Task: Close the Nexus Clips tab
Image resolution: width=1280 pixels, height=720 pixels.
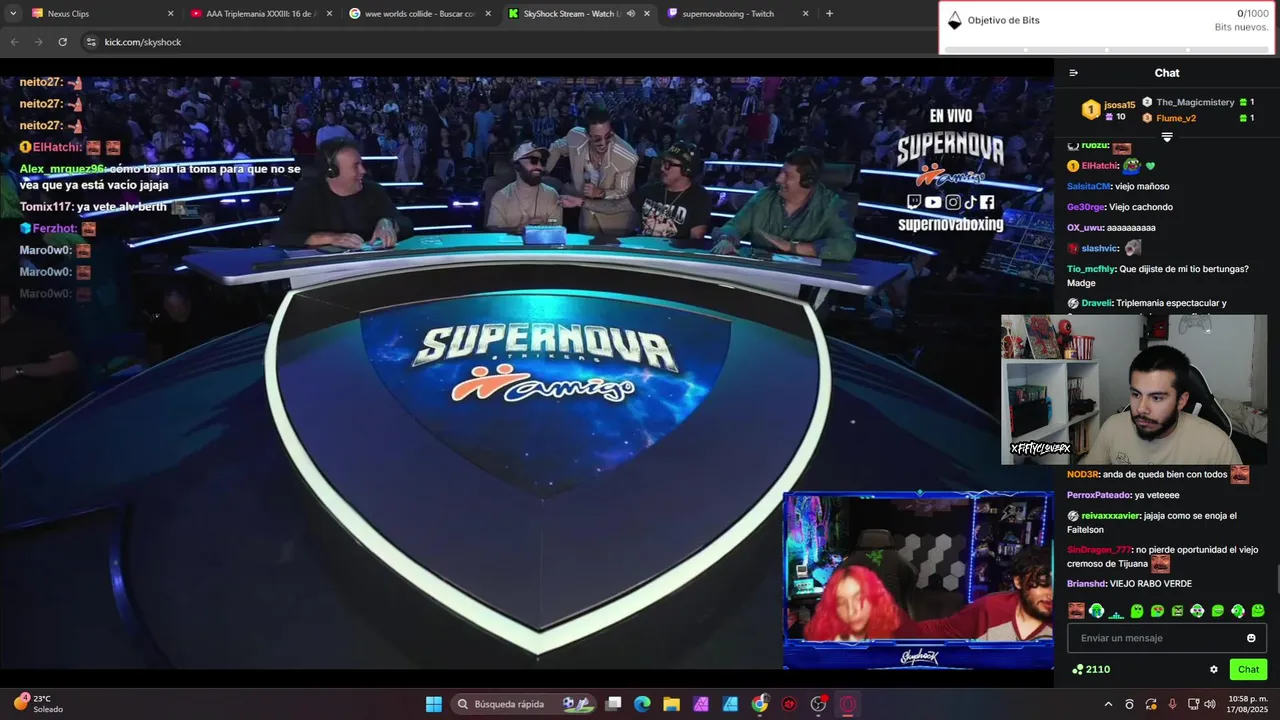Action: (170, 14)
